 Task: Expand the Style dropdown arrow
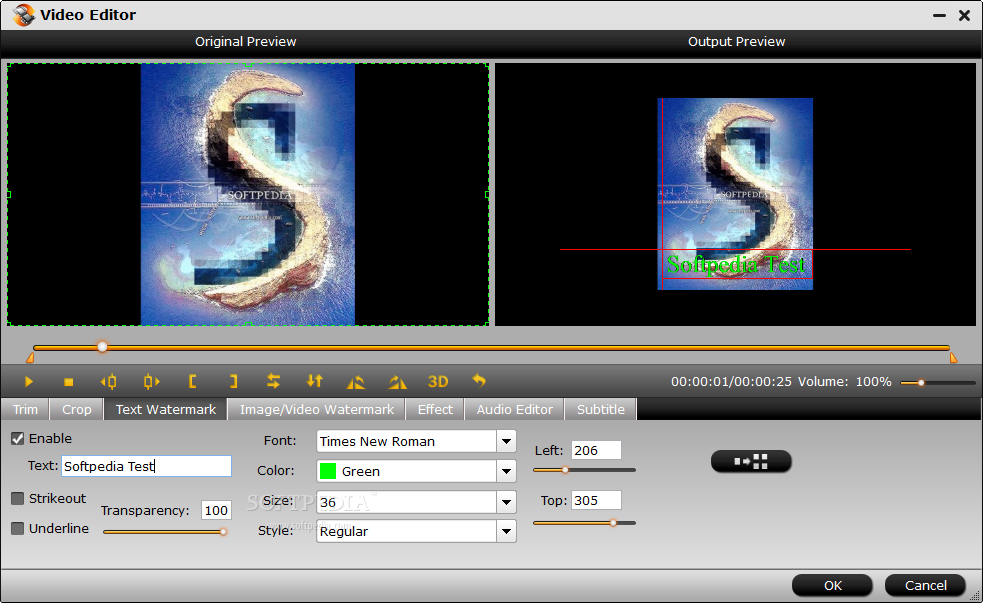[x=507, y=532]
